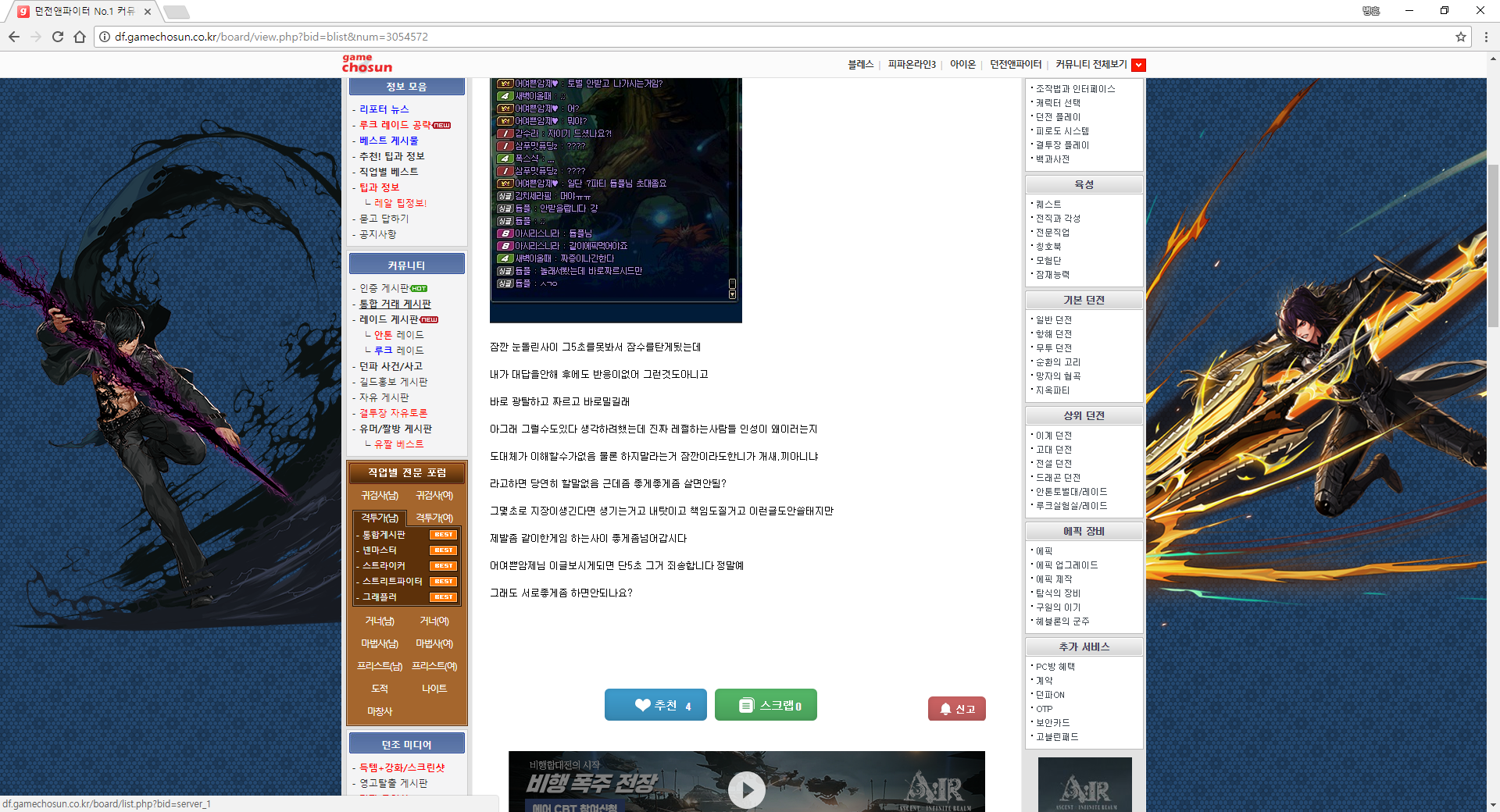Select the 마법사(여) forum tab
The width and height of the screenshot is (1500, 812).
pos(434,644)
